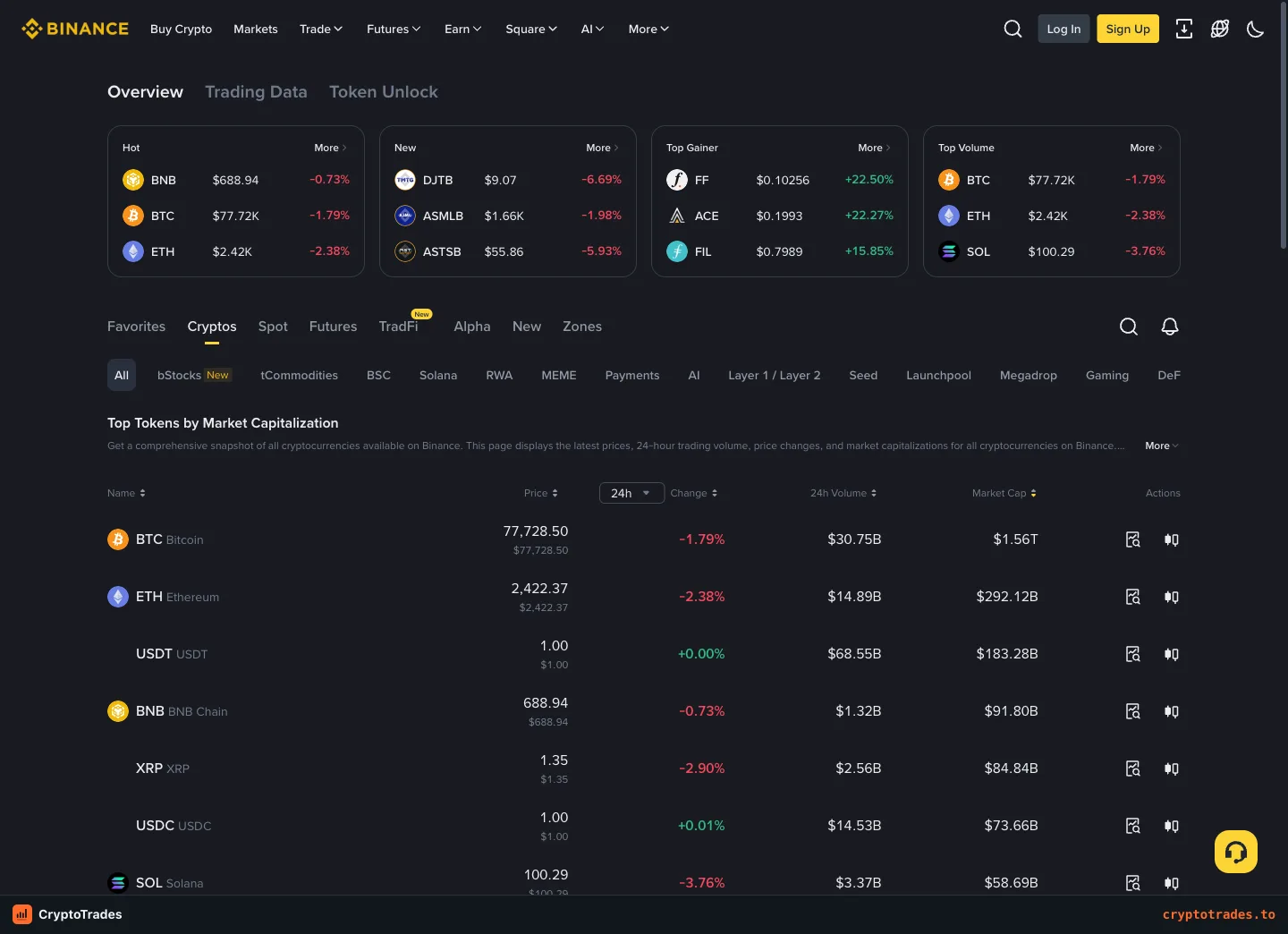
Task: Switch to Token Unlock tab
Action: pyautogui.click(x=384, y=91)
